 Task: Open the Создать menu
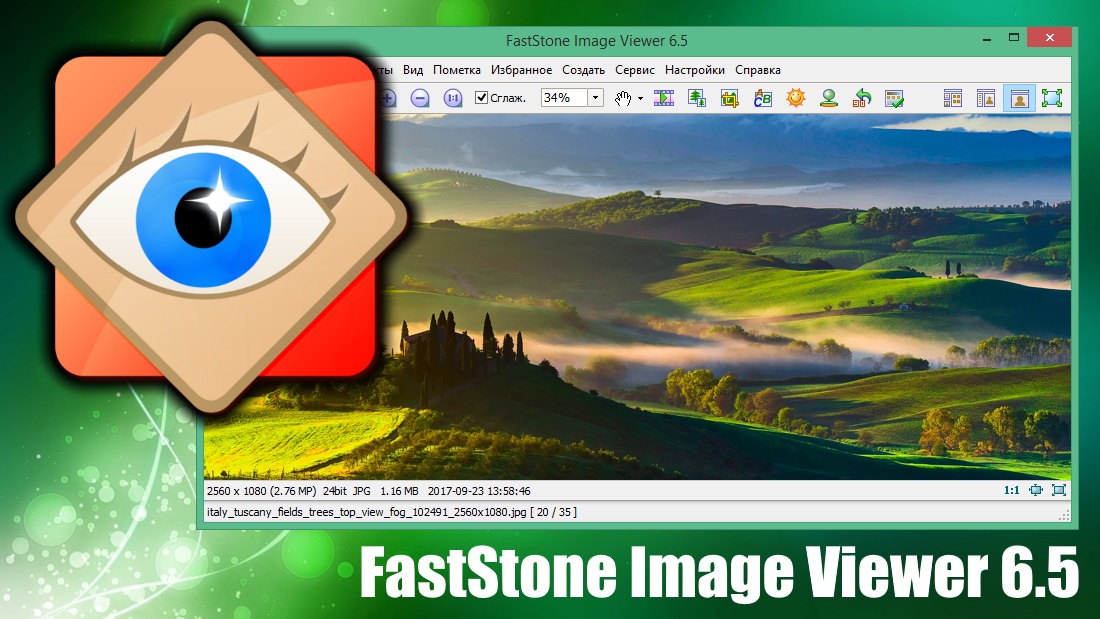(583, 70)
